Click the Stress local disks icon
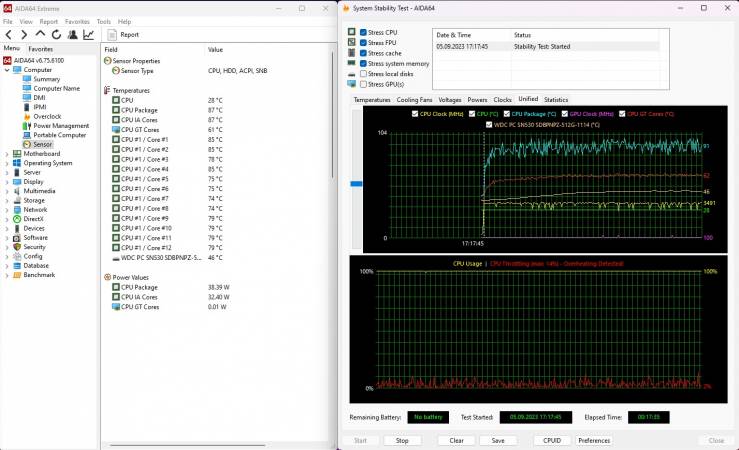The width and height of the screenshot is (739, 450). tap(352, 74)
